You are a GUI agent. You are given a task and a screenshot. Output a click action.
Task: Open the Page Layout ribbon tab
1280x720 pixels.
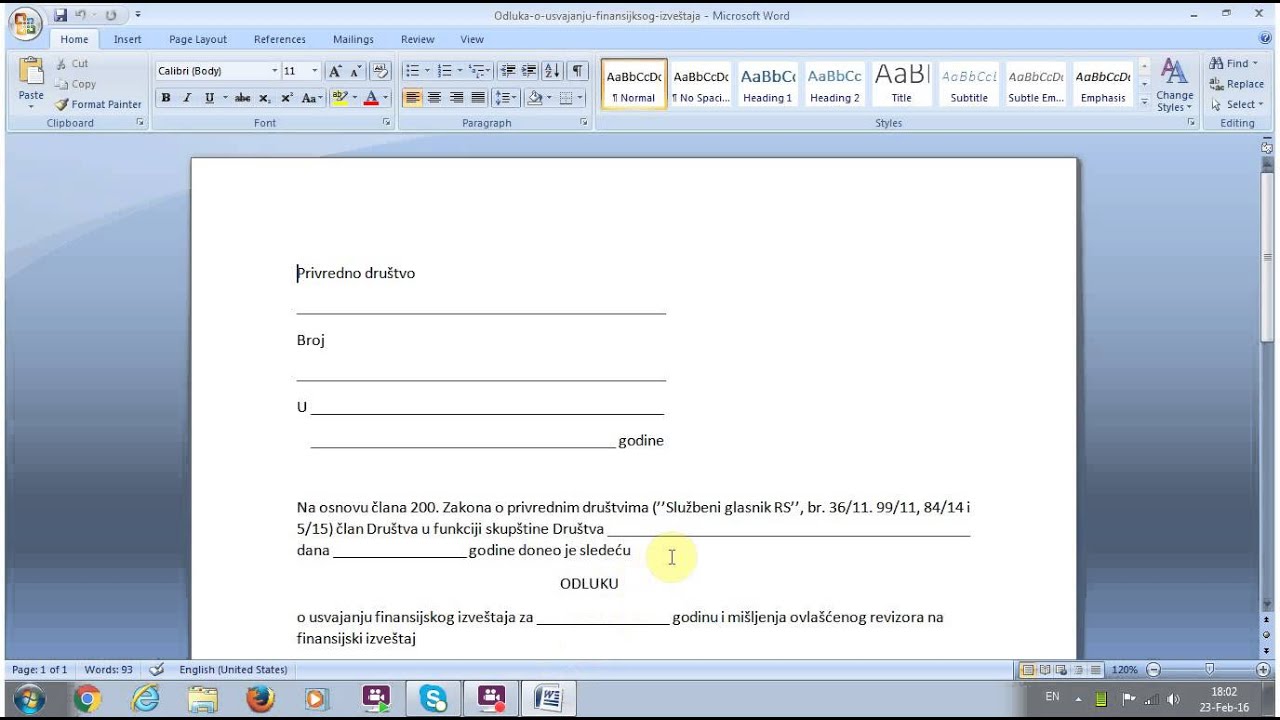pyautogui.click(x=198, y=39)
